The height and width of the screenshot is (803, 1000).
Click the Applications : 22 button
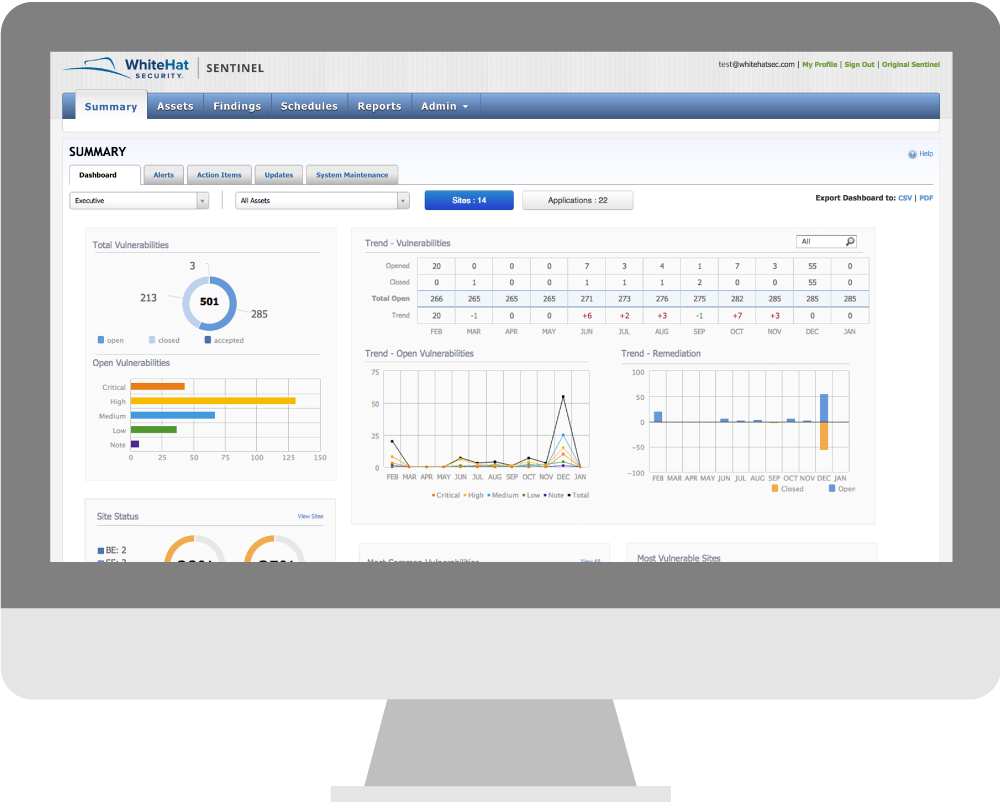[577, 200]
